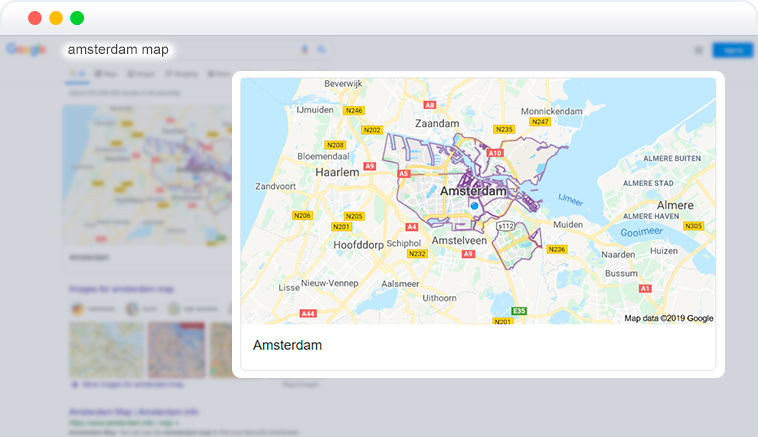This screenshot has height=437, width=758.
Task: Click the N247 road shield
Action: coord(540,122)
